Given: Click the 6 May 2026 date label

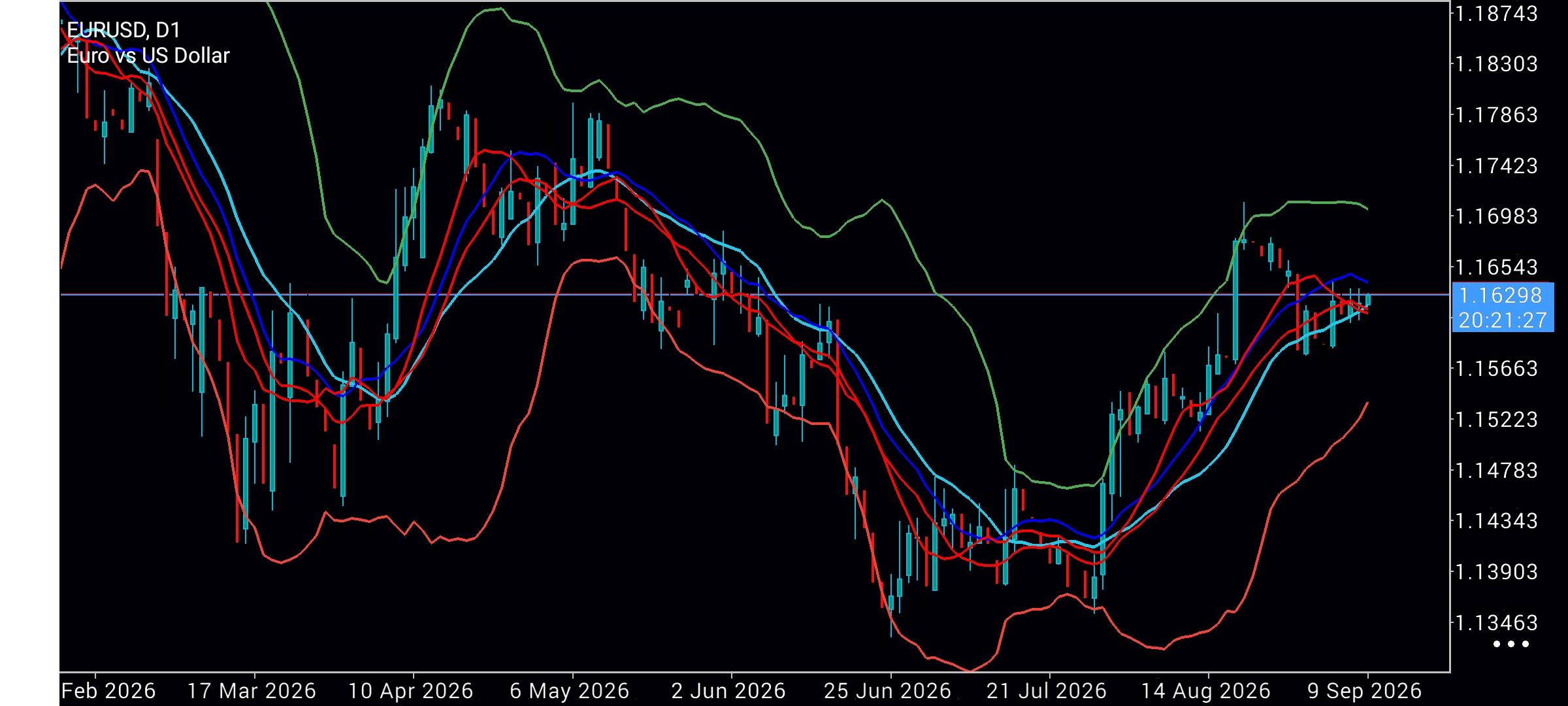Looking at the screenshot, I should [569, 691].
